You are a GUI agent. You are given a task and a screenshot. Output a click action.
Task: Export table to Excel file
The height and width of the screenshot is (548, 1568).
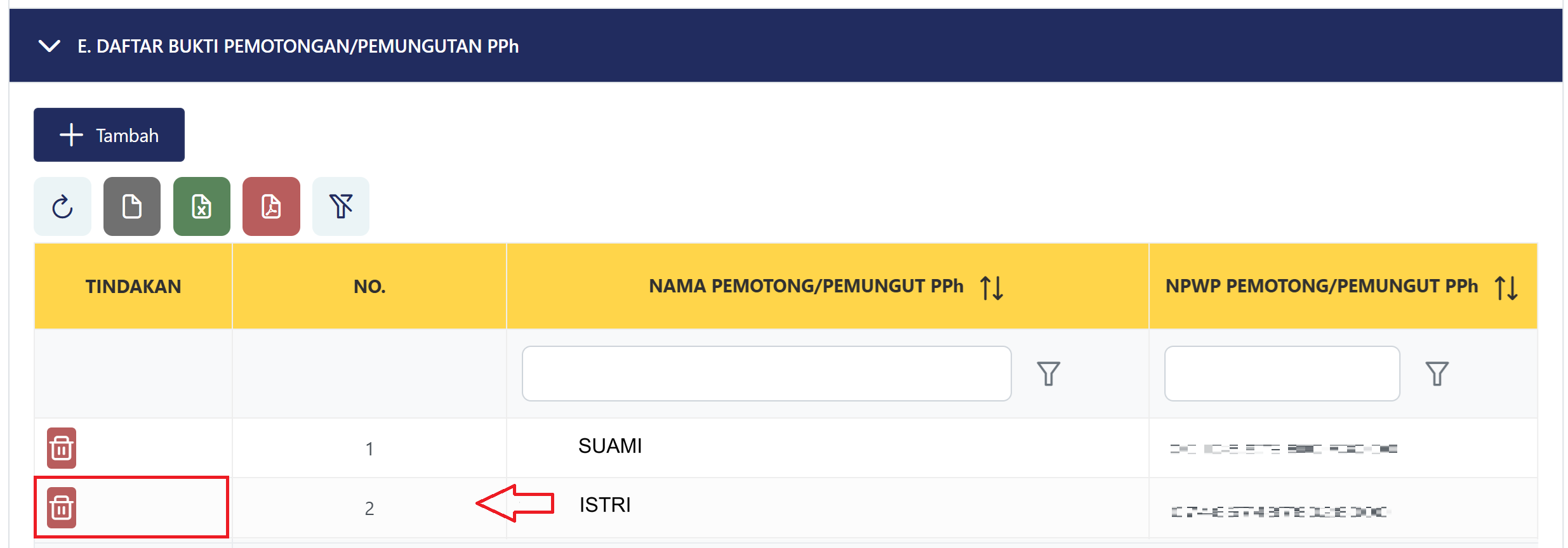point(202,207)
